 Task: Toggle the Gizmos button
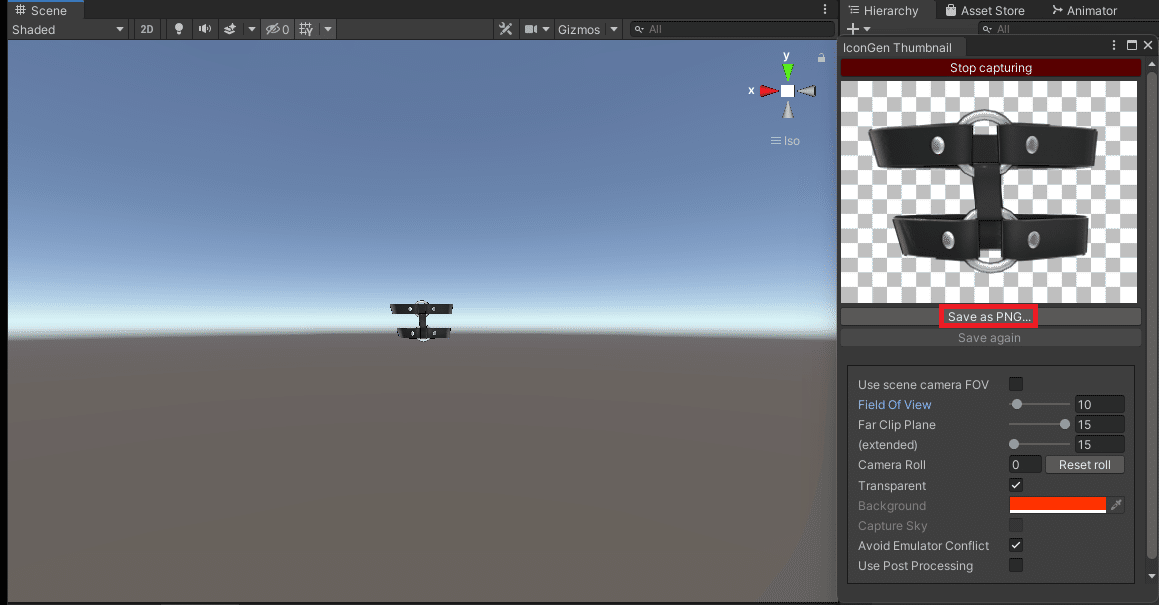(579, 29)
